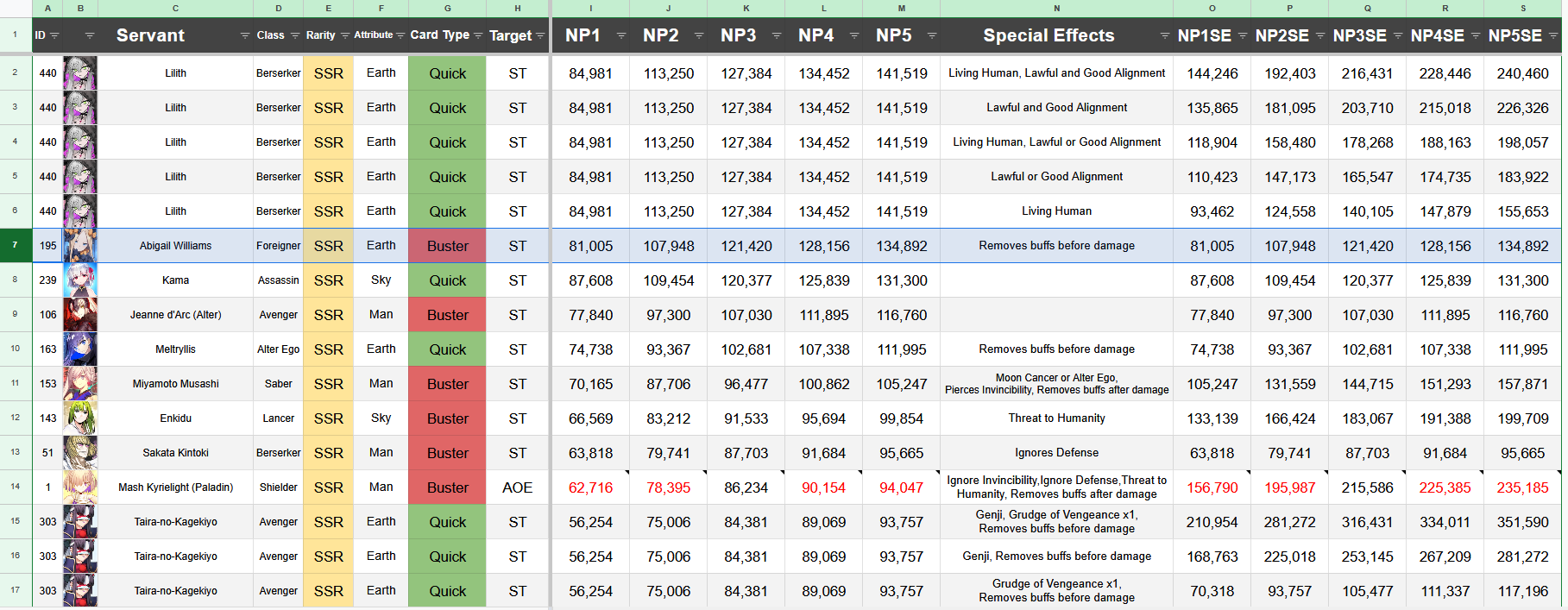Click the Abigail Williams portrait thumbnail
The image size is (1568, 610).
click(x=80, y=246)
